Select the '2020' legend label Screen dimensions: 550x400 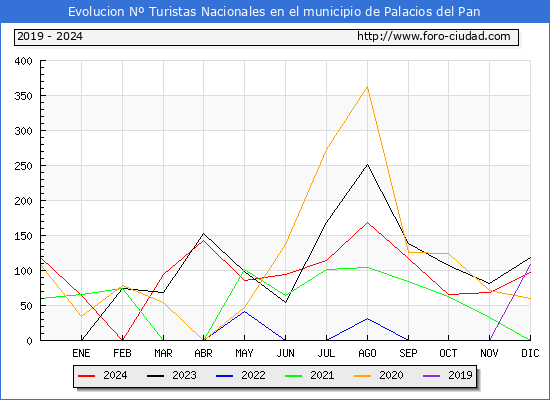coord(391,375)
